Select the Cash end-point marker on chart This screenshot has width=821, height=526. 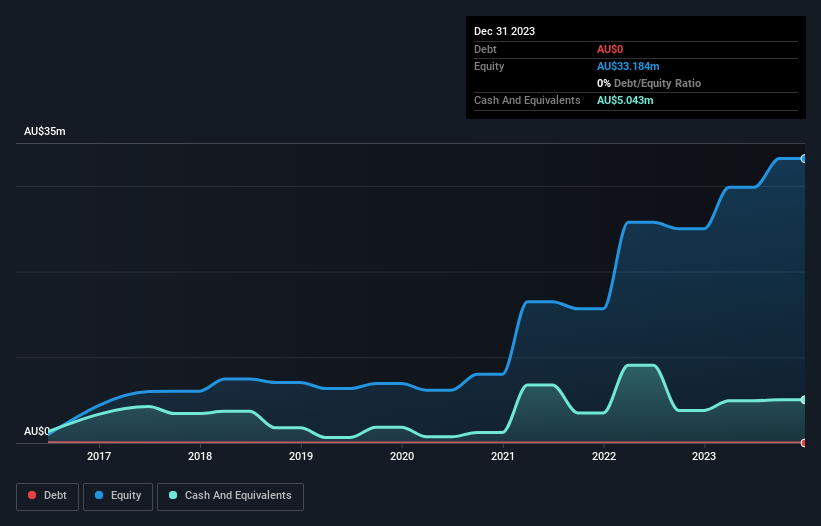click(804, 400)
